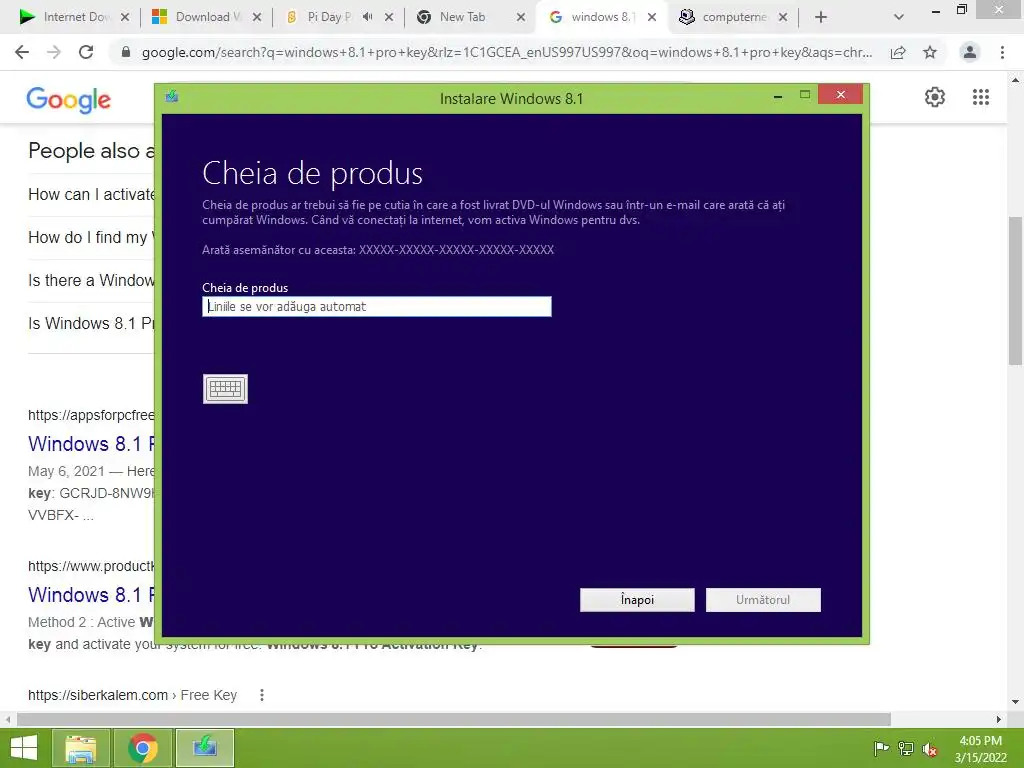Open Google settings gear
1024x768 pixels.
click(x=935, y=97)
